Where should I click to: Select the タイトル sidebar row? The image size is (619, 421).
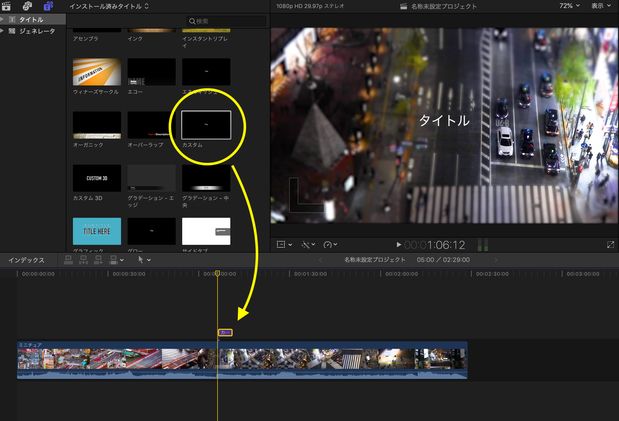point(33,19)
